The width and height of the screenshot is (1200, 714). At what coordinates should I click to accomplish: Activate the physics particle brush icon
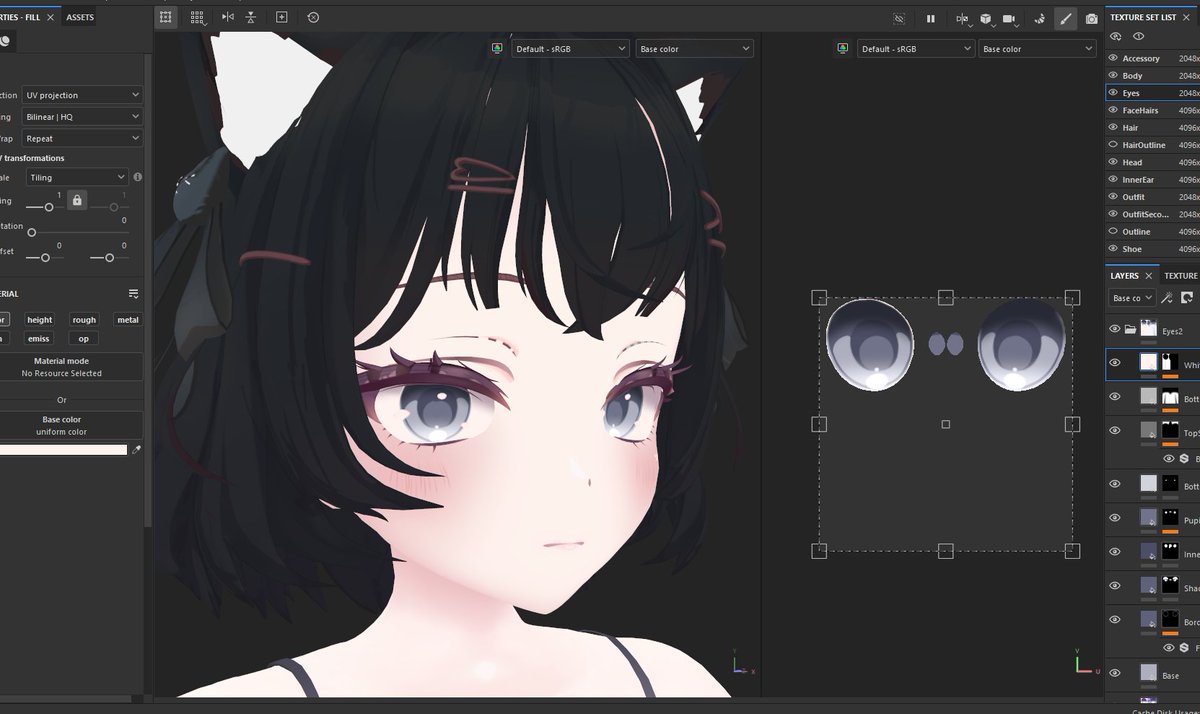pos(1038,18)
